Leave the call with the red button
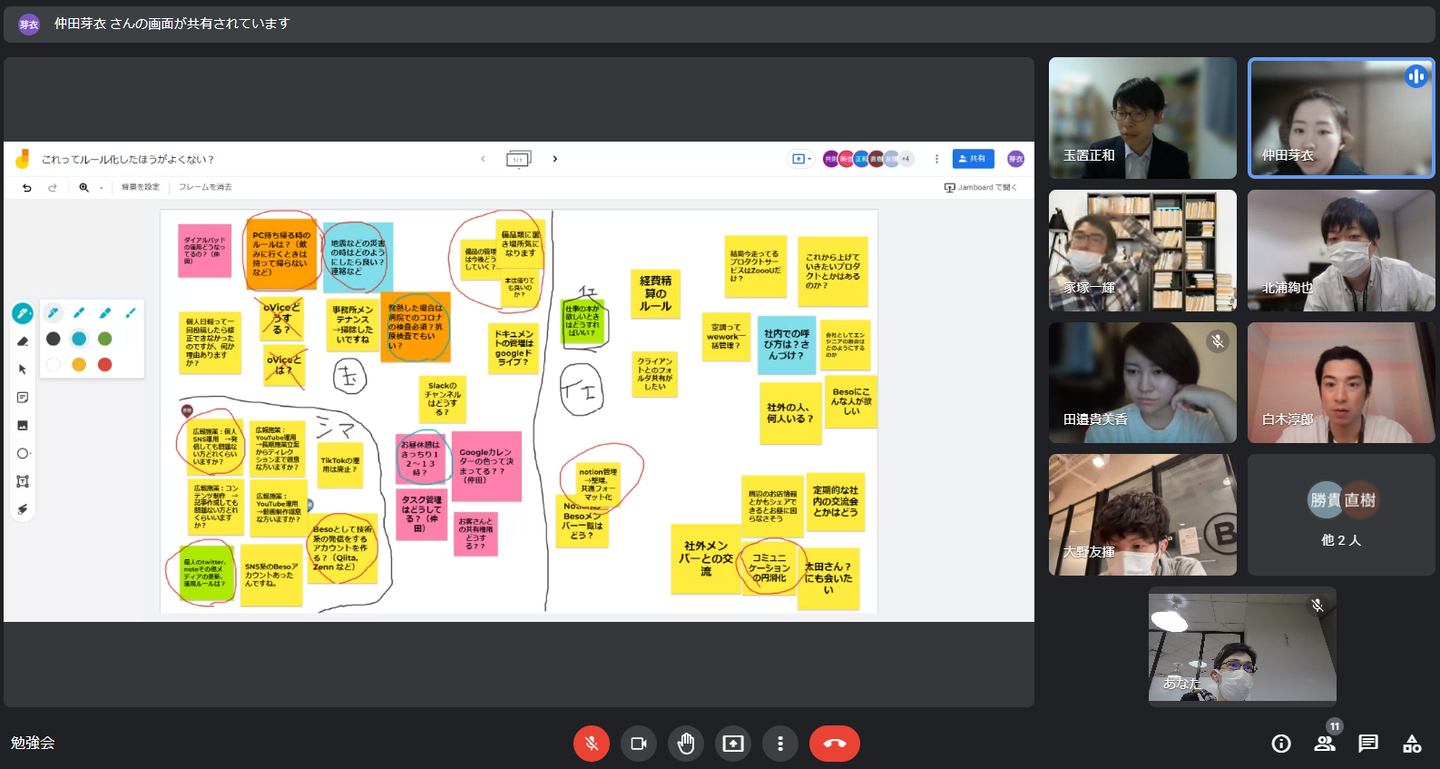The width and height of the screenshot is (1440, 769). click(835, 743)
